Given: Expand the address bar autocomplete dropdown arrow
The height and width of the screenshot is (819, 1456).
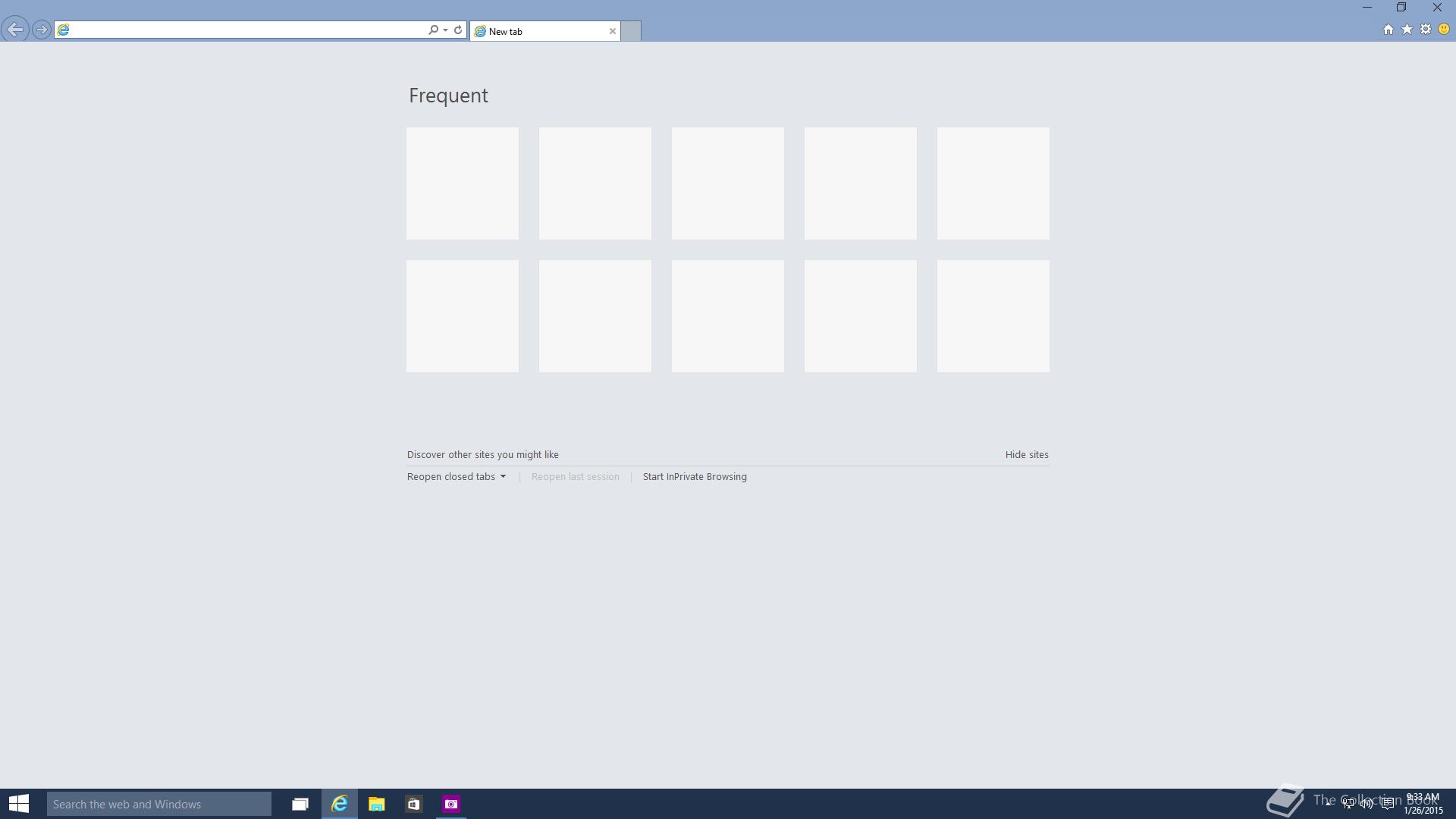Looking at the screenshot, I should pos(445,30).
